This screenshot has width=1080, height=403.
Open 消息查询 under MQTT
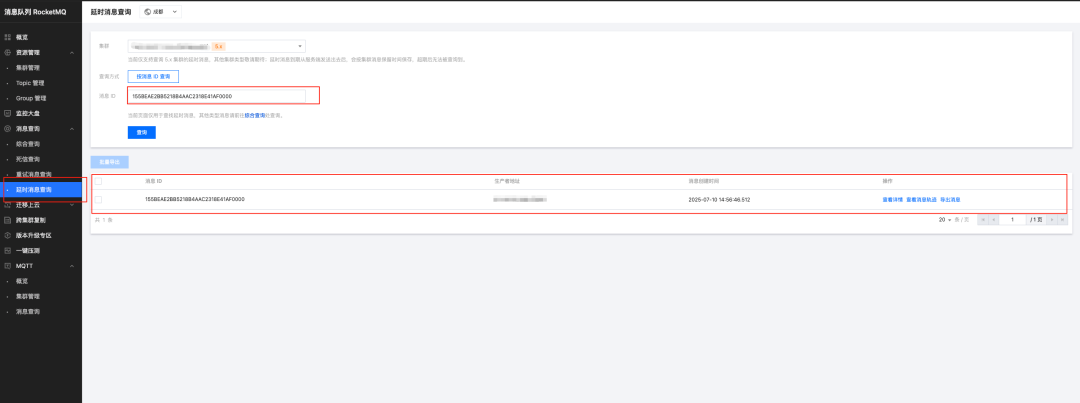coord(28,311)
